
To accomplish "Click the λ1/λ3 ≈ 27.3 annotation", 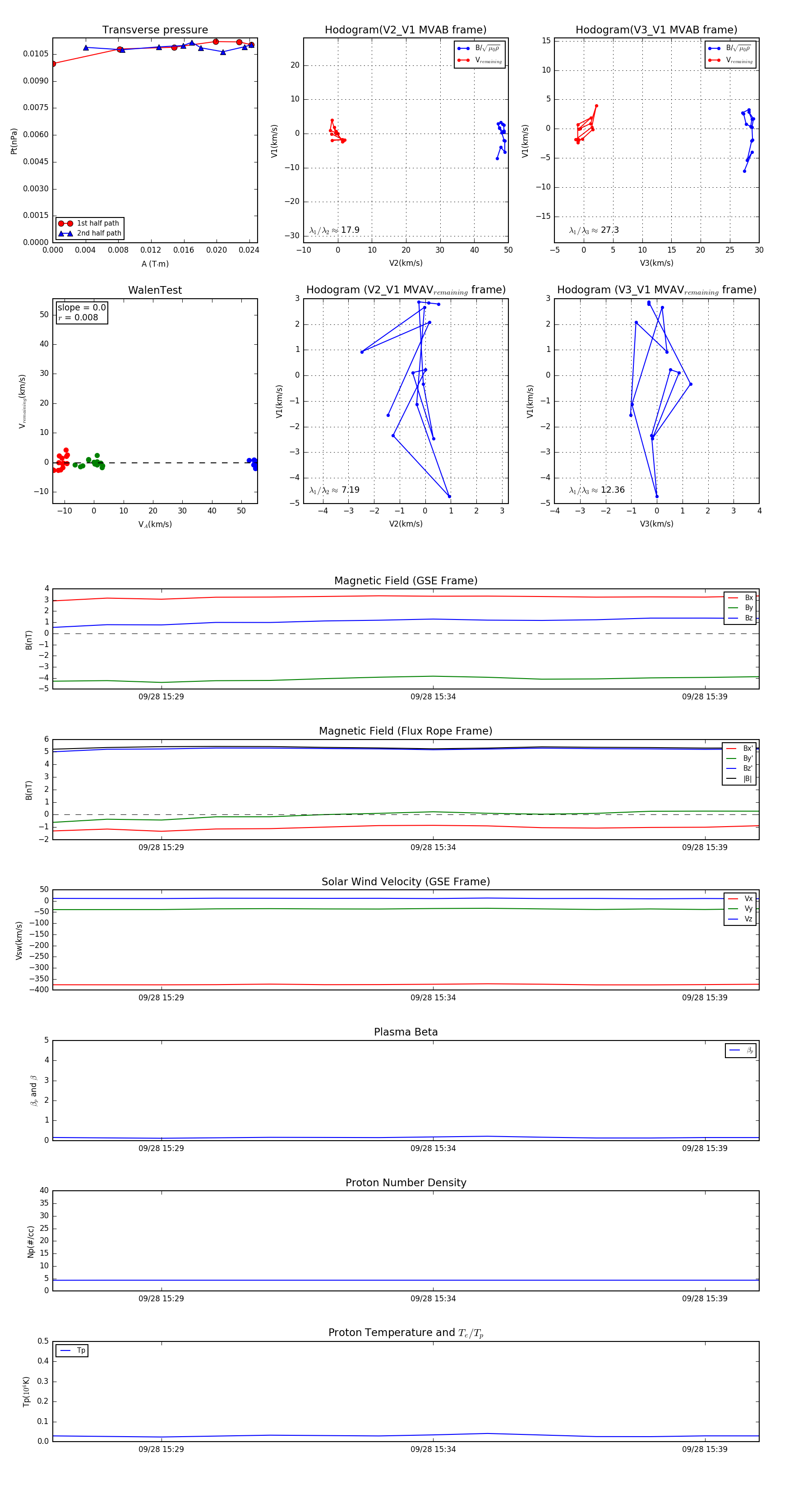I will [594, 230].
